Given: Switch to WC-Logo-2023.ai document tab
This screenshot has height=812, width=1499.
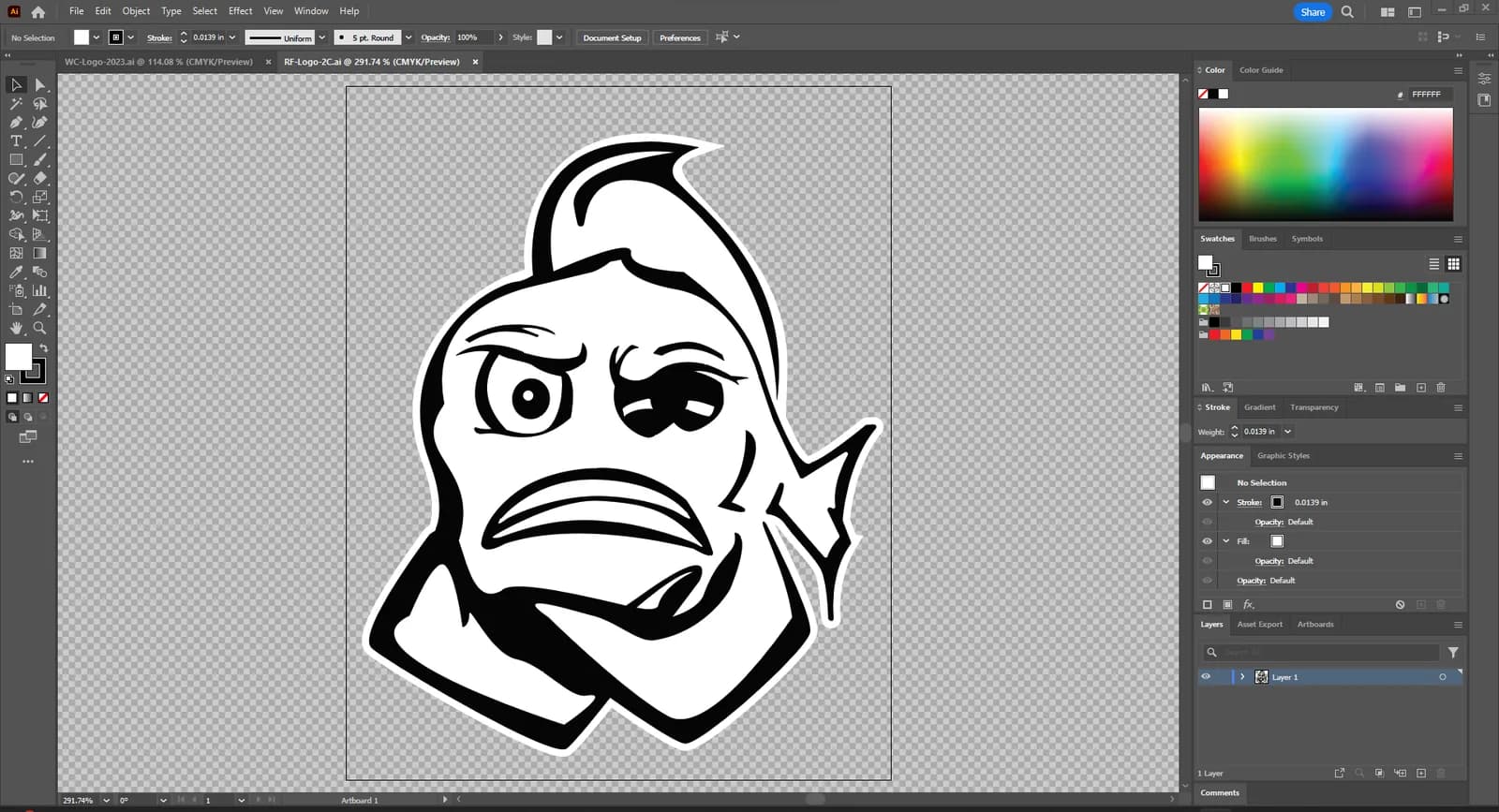Looking at the screenshot, I should click(158, 62).
